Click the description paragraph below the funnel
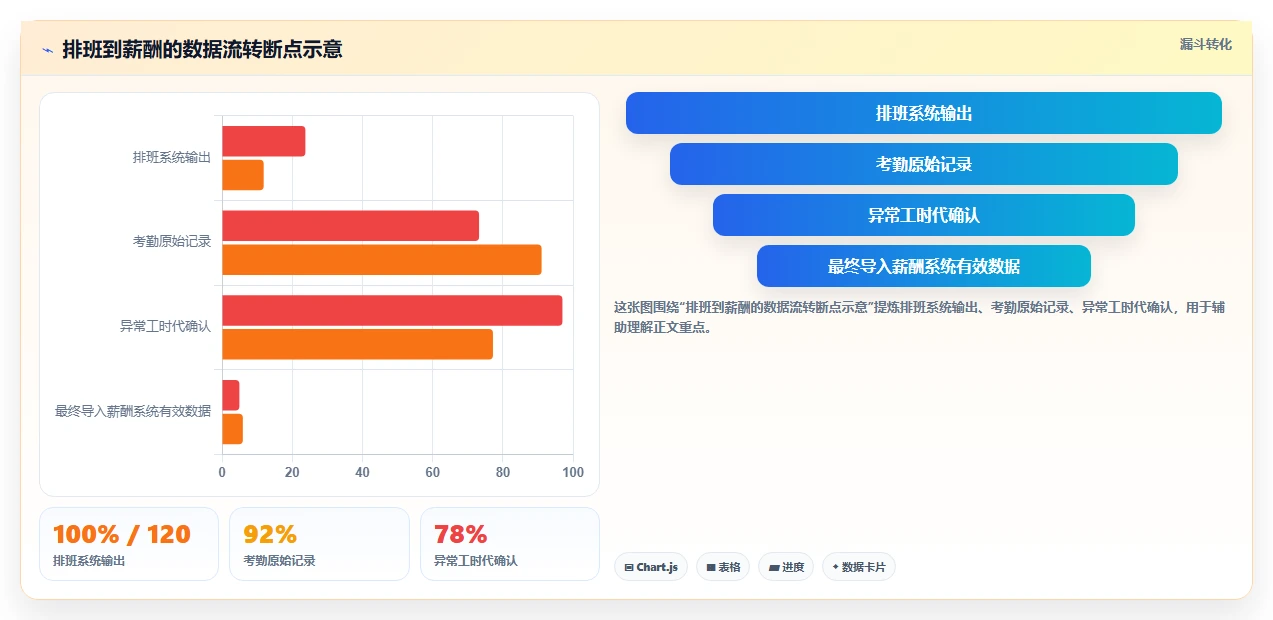Viewport: 1273px width, 620px height. (x=919, y=317)
